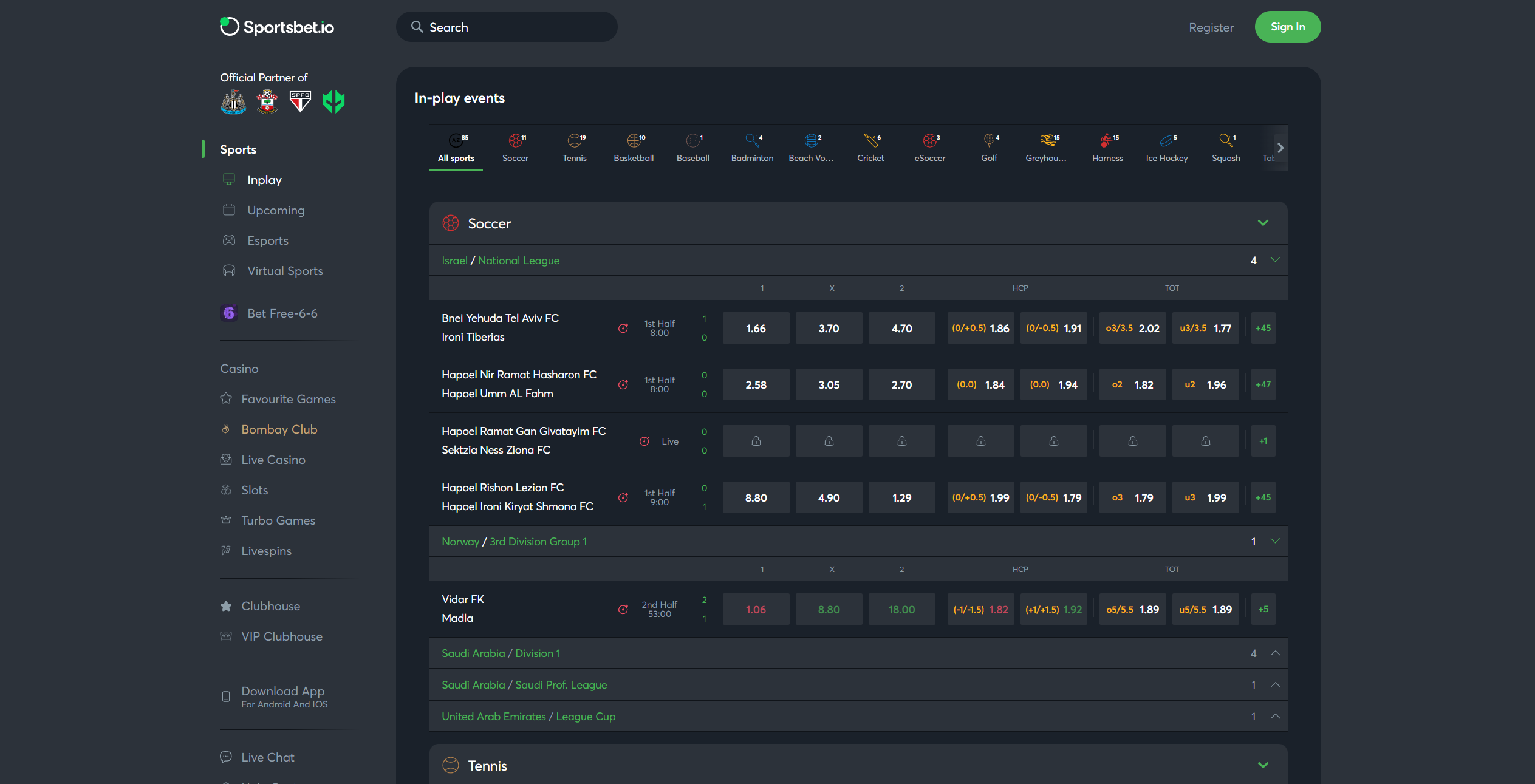The width and height of the screenshot is (1535, 784).
Task: Show +5 markets for Vidar FK match
Action: pos(1263,609)
